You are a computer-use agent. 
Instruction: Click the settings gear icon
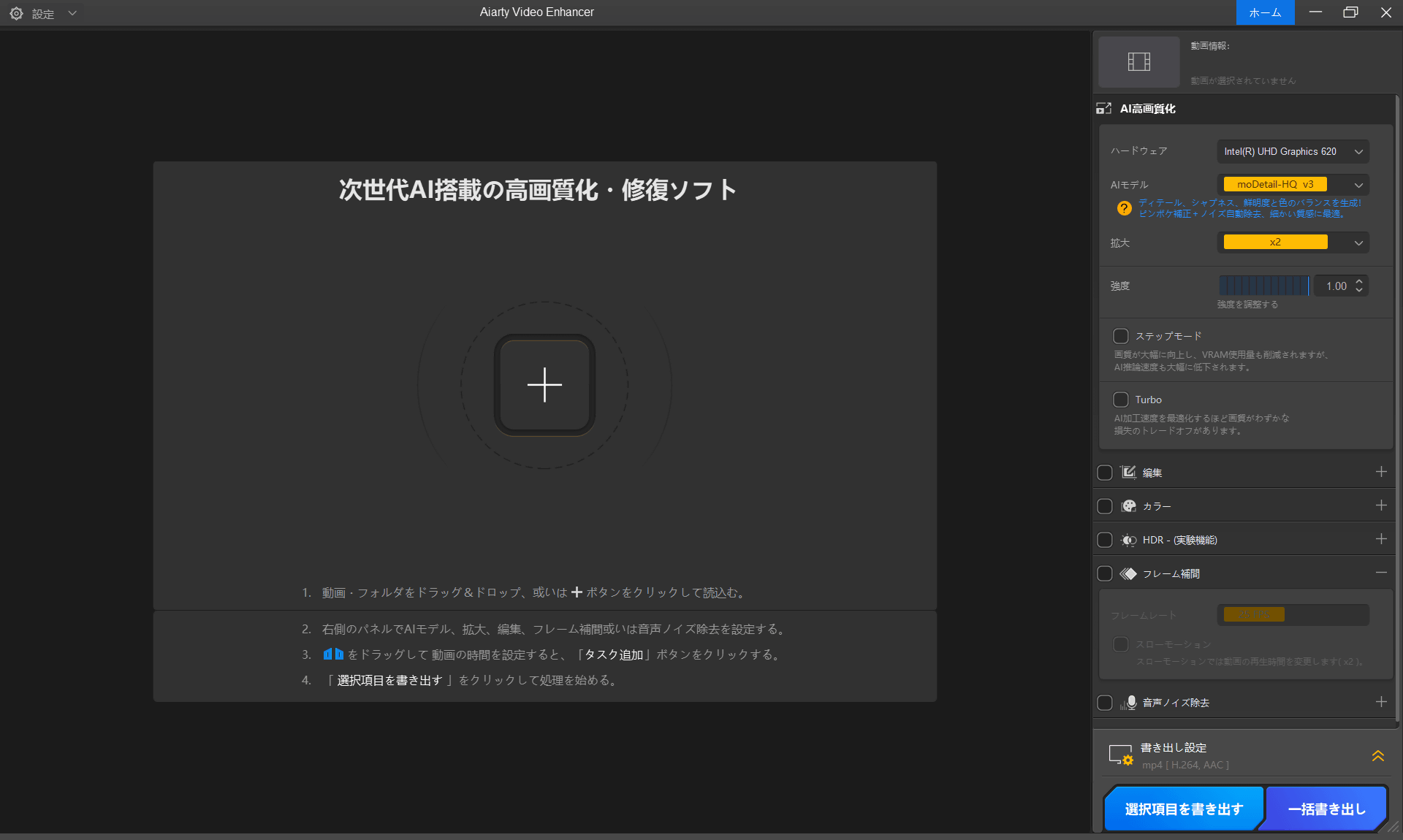click(16, 13)
